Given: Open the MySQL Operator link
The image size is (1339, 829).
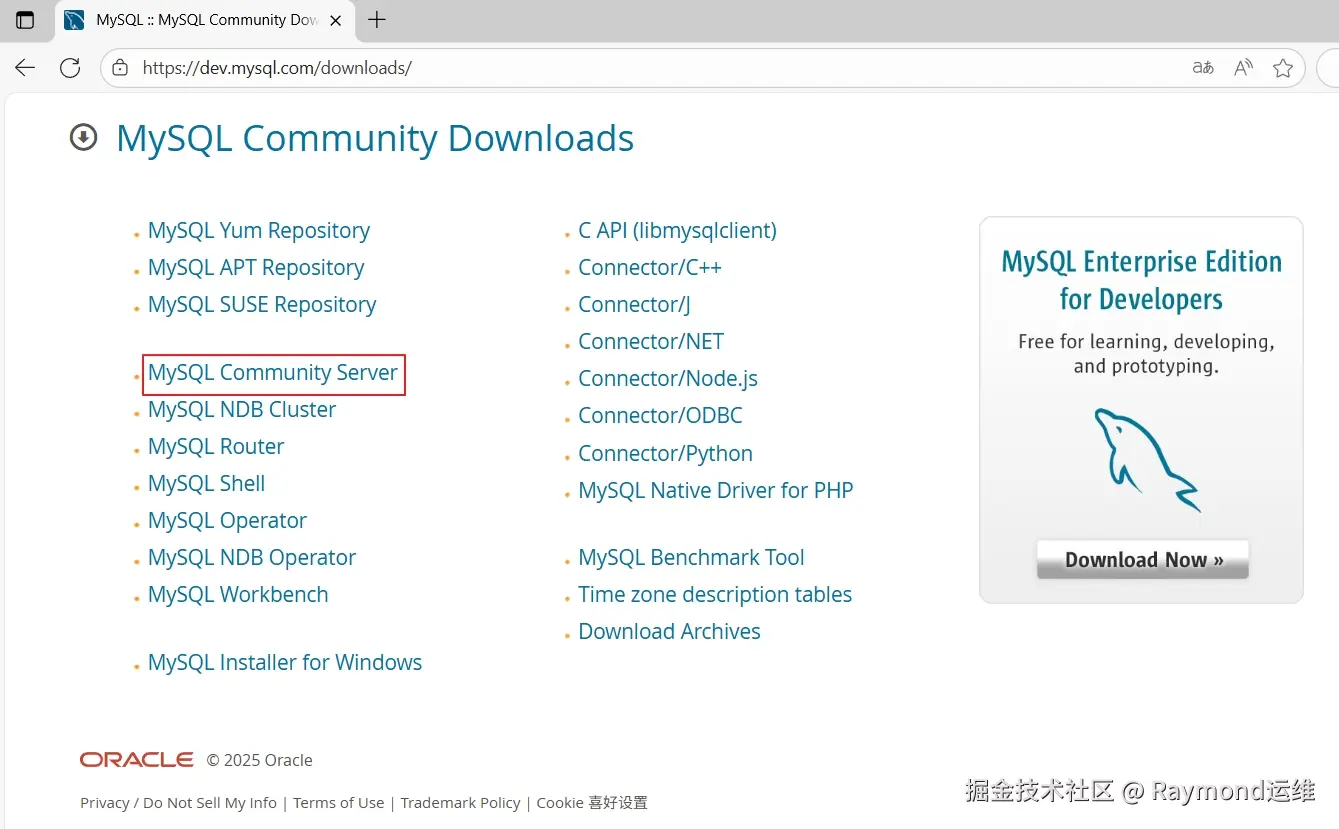Looking at the screenshot, I should click(227, 520).
